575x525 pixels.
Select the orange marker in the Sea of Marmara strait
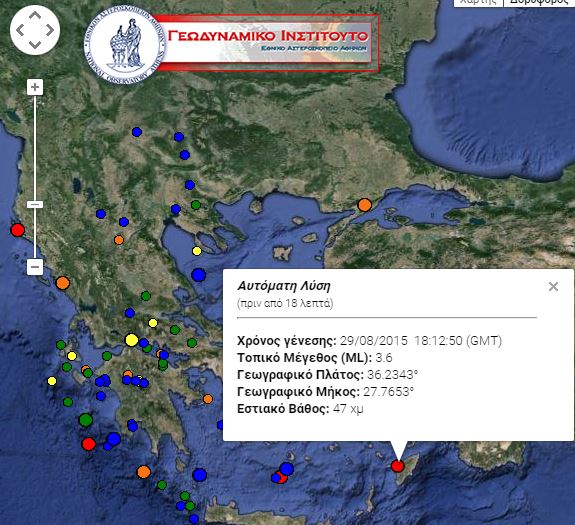[x=365, y=205]
